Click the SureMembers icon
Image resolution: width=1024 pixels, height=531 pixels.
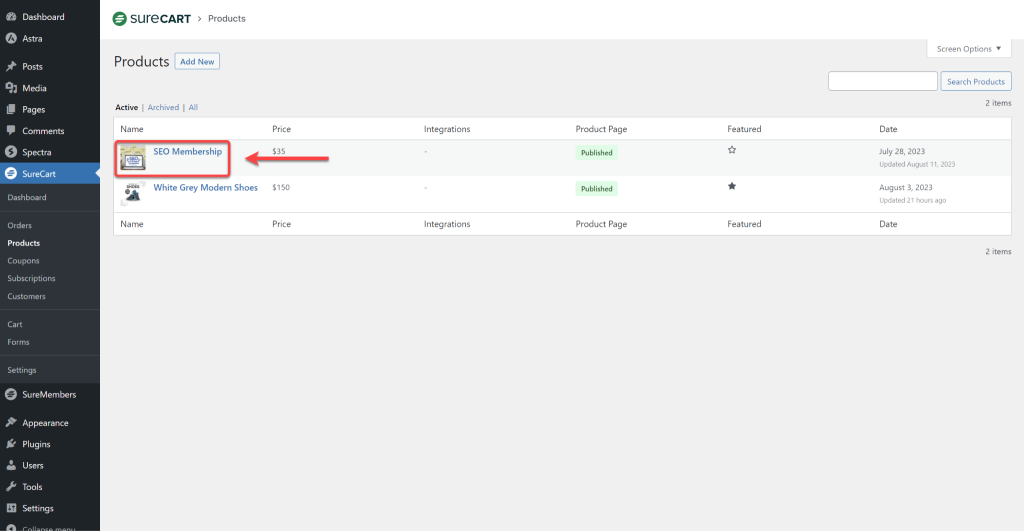11,394
